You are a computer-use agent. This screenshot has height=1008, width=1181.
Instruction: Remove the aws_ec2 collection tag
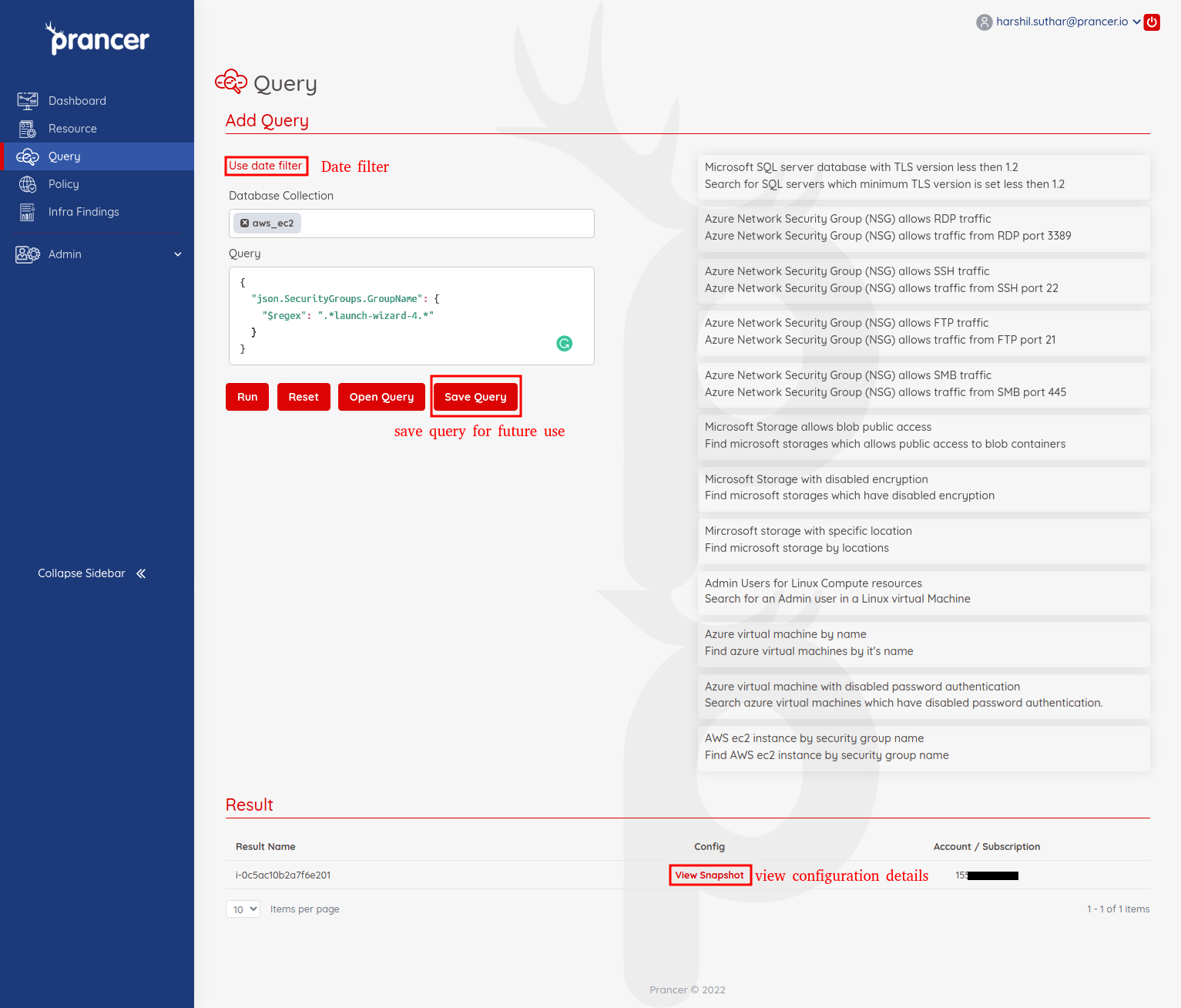(244, 223)
